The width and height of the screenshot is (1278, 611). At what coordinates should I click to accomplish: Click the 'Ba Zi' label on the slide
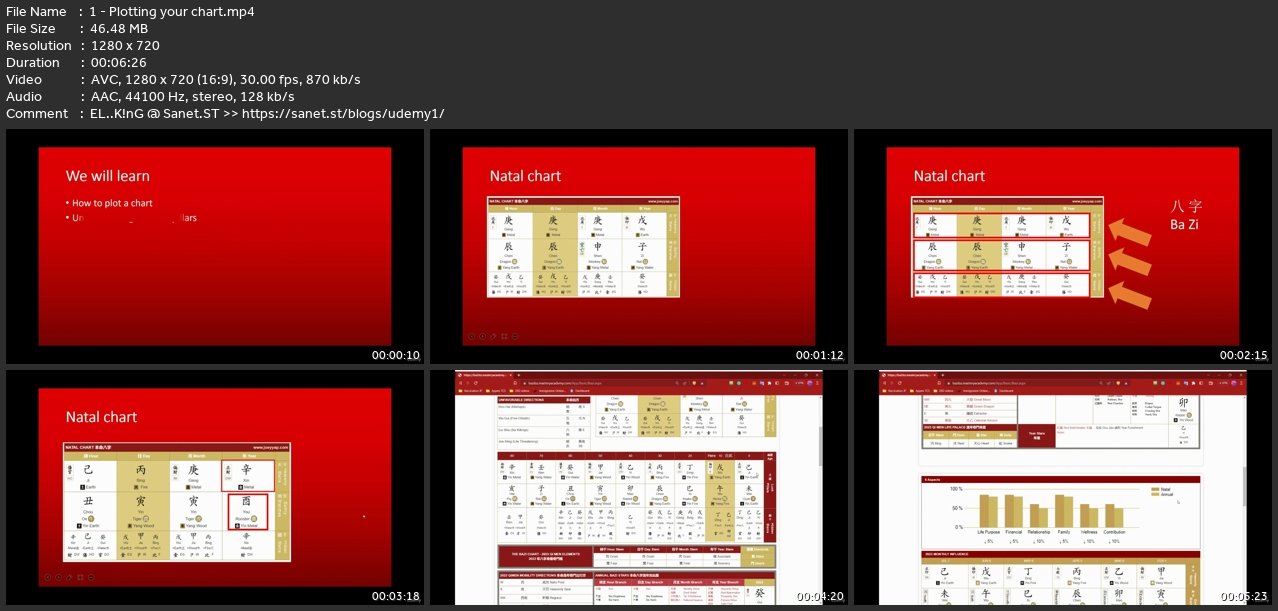pos(1184,225)
